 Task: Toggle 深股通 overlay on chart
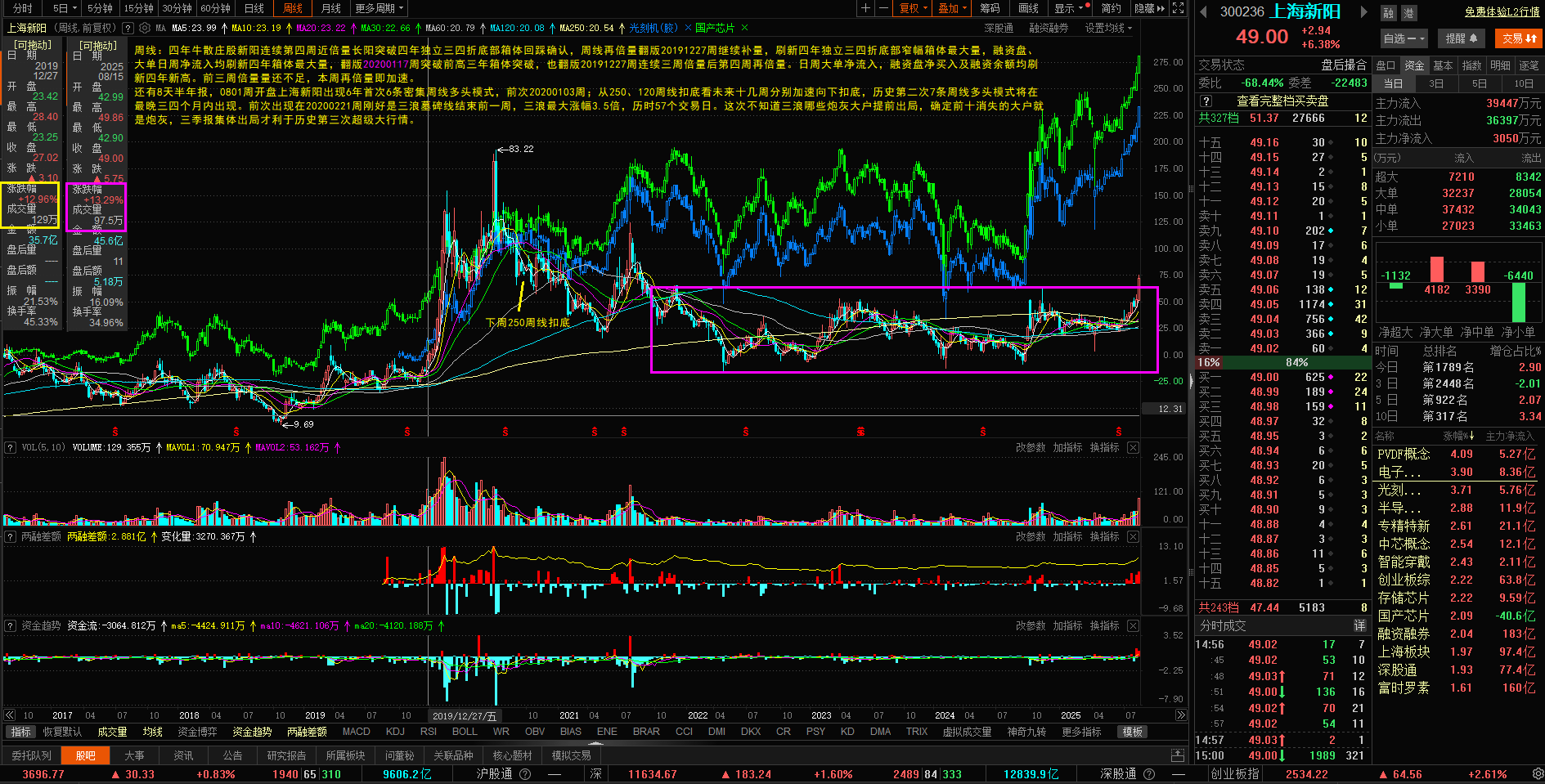[999, 28]
